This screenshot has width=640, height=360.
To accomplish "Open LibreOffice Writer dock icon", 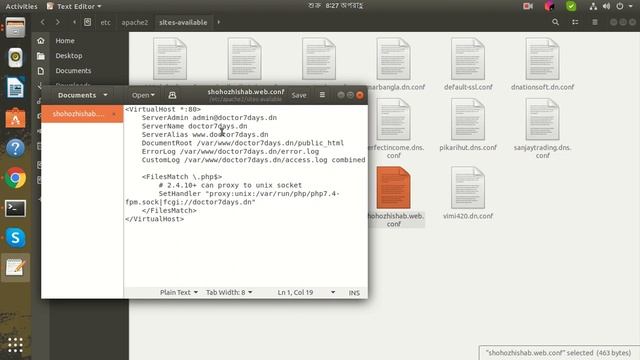I will [15, 87].
